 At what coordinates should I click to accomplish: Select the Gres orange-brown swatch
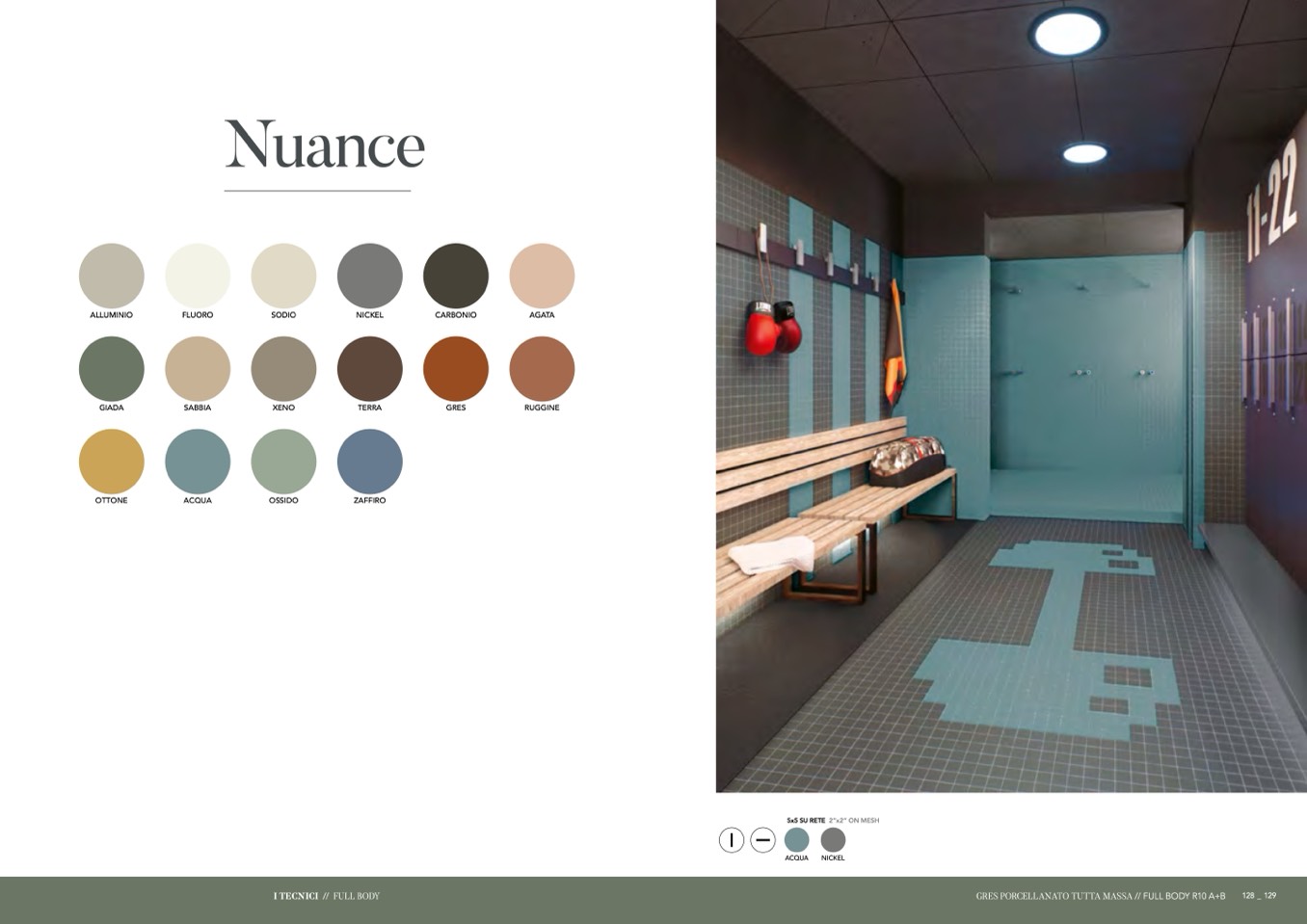(x=456, y=368)
